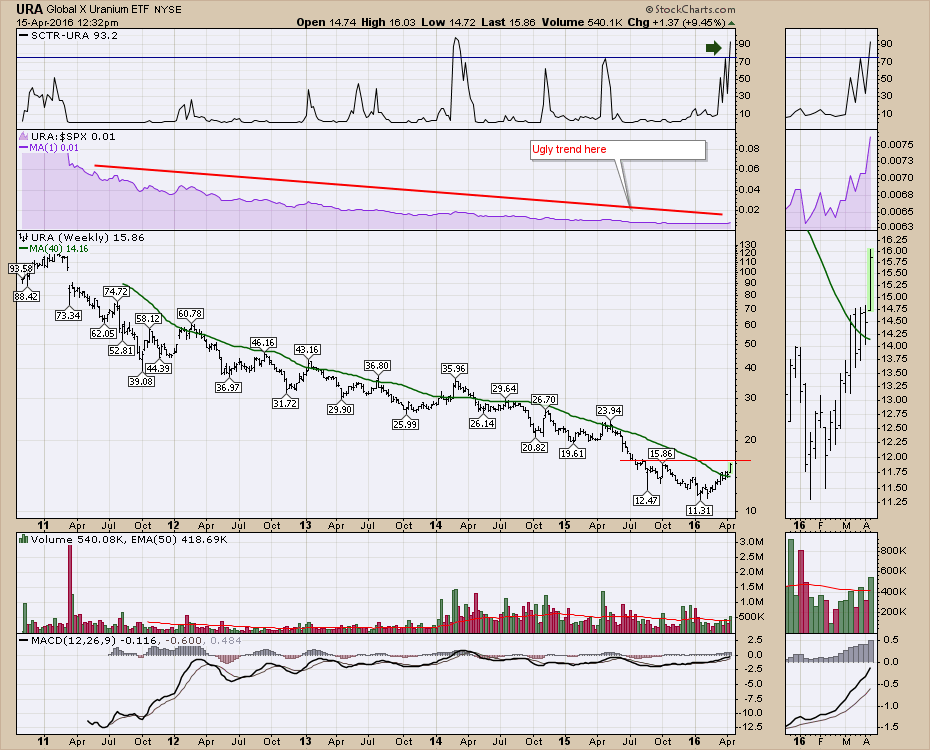
Task: Click the 'Ugly trend here' annotation box
Action: (x=617, y=150)
